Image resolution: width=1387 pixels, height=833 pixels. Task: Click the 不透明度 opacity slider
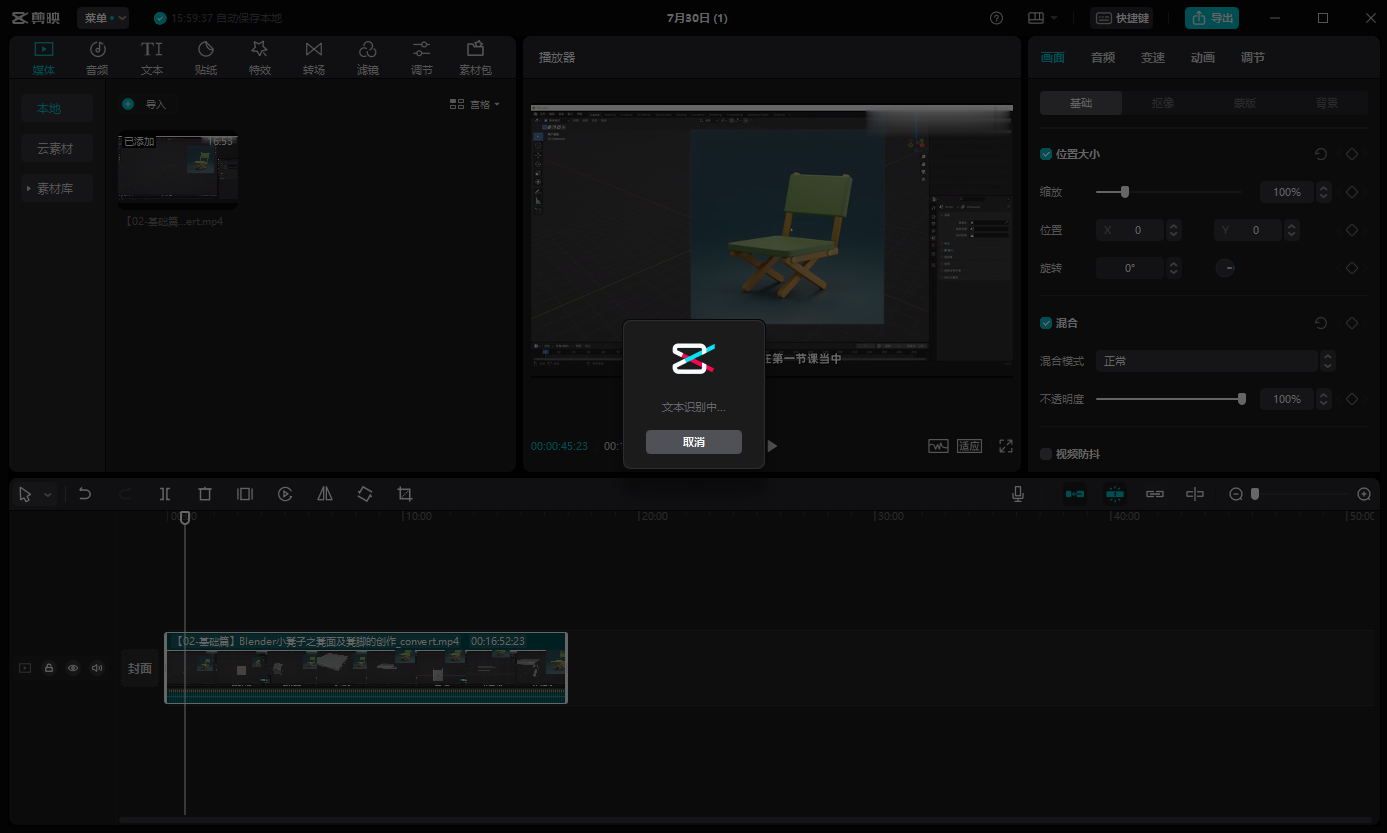[x=1168, y=399]
